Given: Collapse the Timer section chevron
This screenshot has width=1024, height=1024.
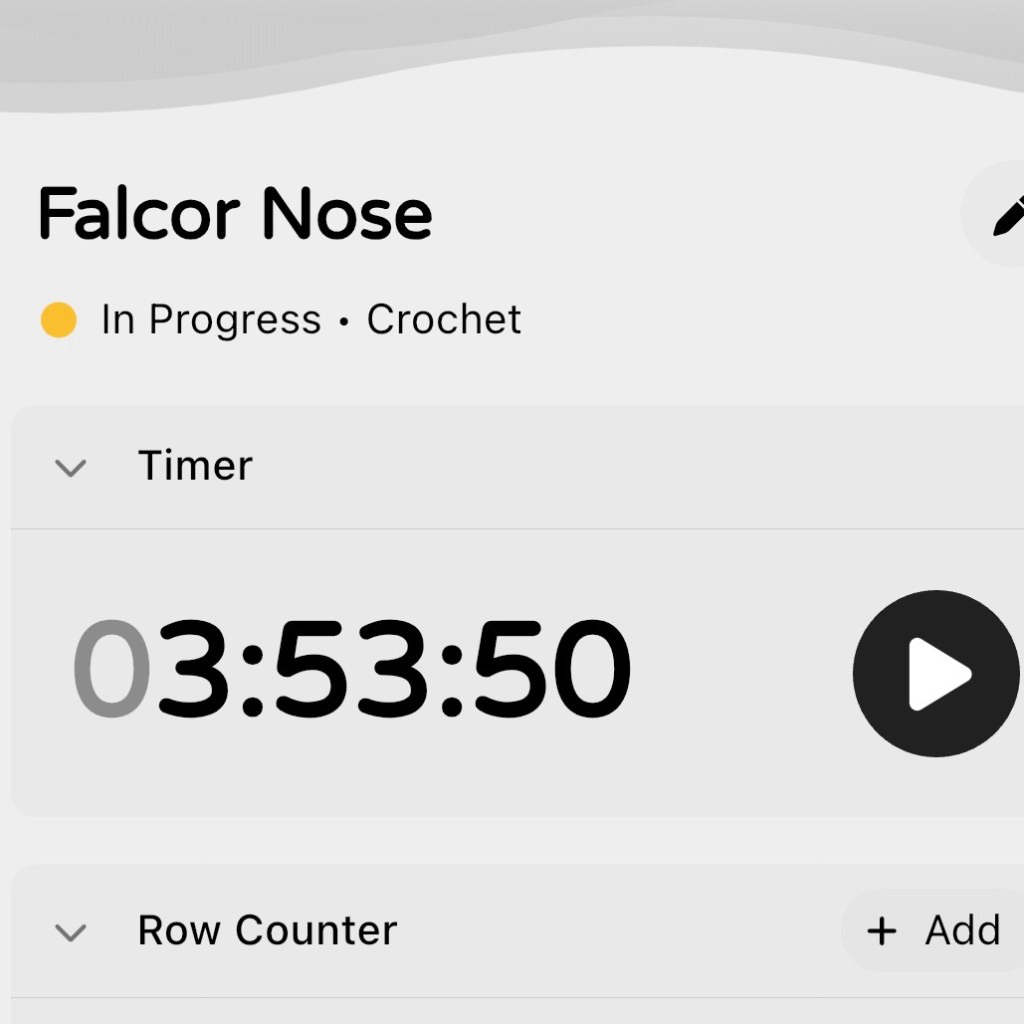Looking at the screenshot, I should (x=70, y=467).
